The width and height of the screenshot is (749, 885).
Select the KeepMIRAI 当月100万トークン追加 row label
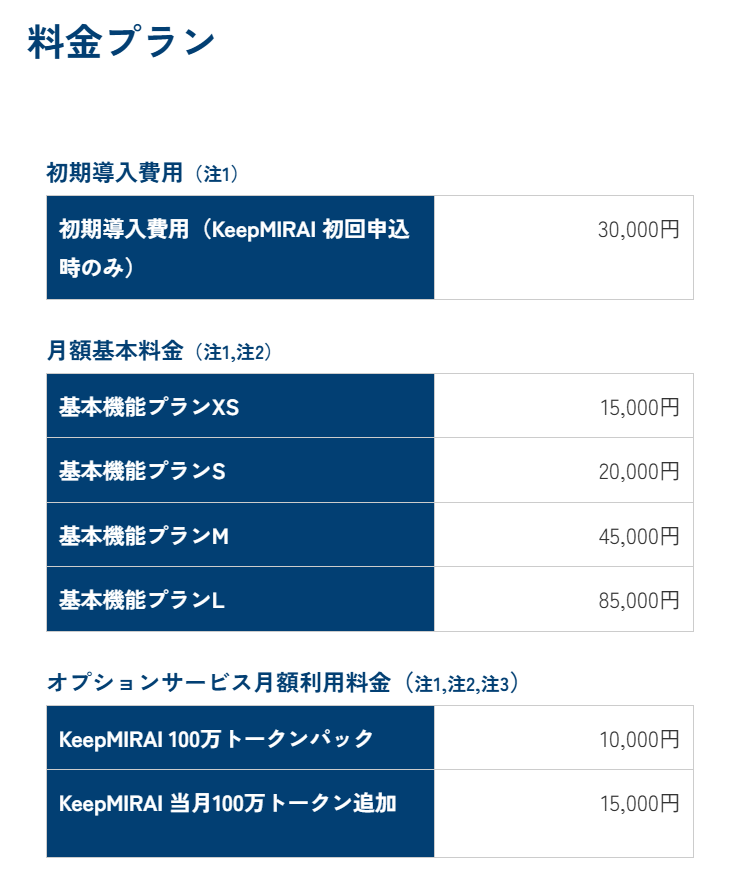coord(228,803)
